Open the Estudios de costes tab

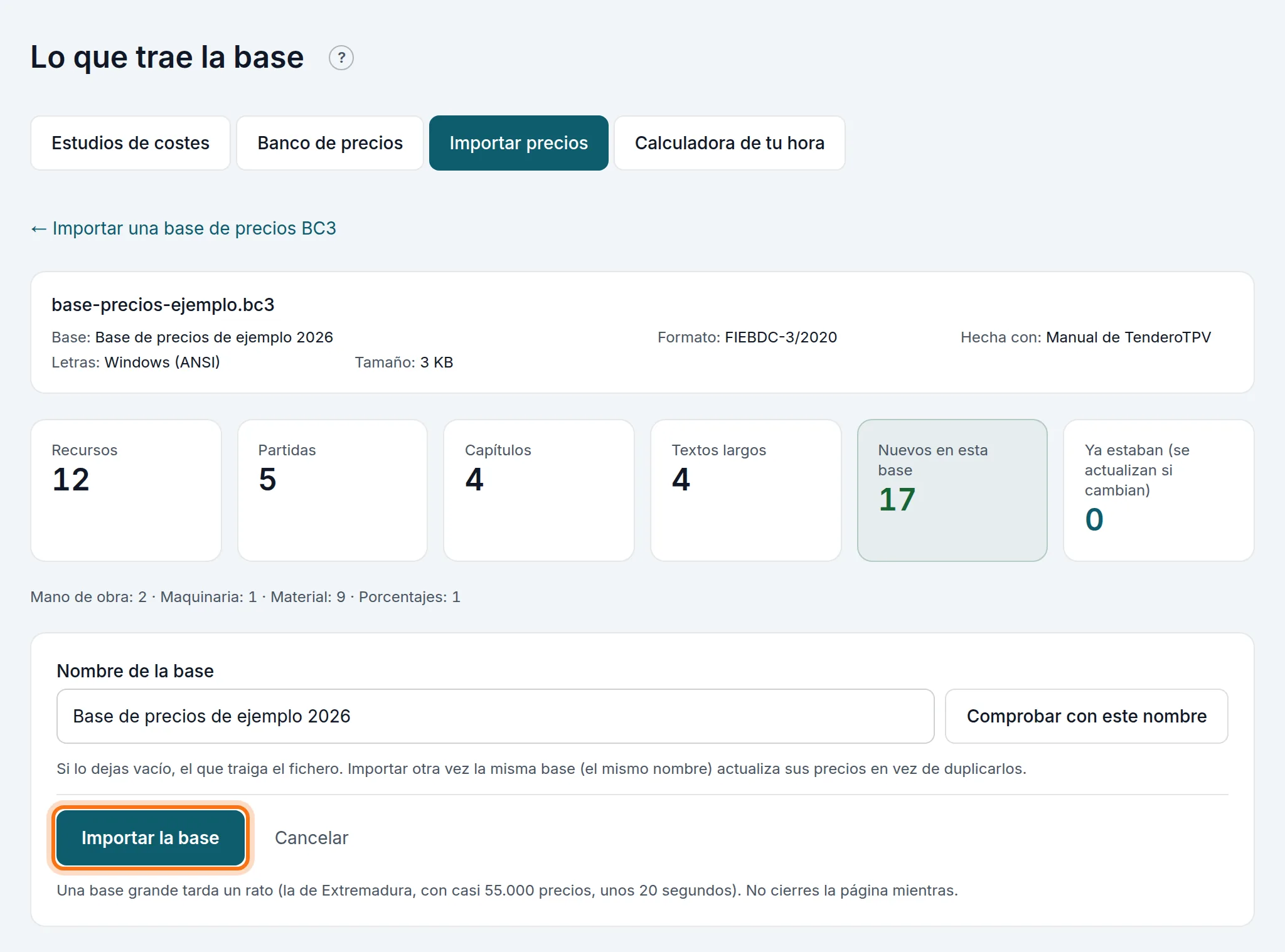pyautogui.click(x=131, y=143)
